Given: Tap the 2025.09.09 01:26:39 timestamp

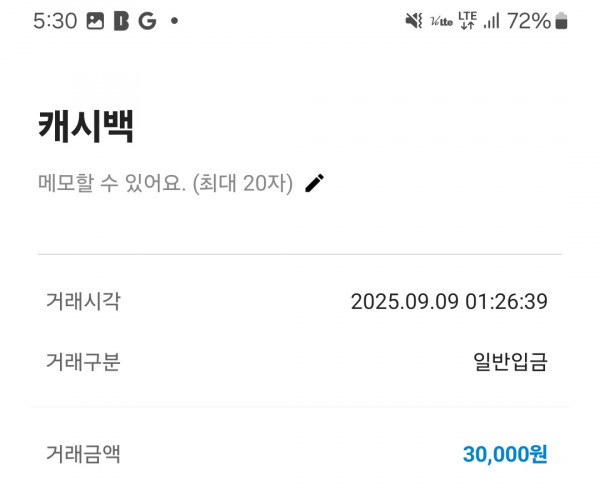Looking at the screenshot, I should pyautogui.click(x=449, y=301).
